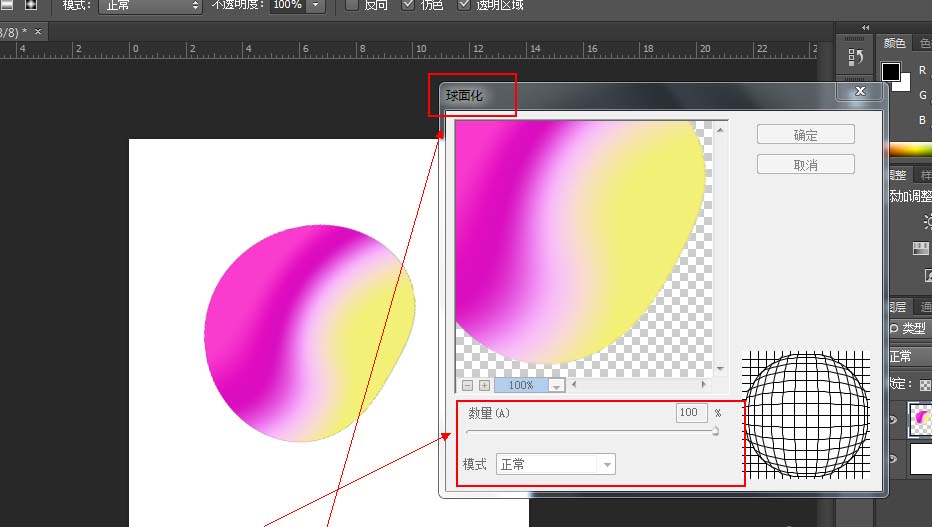Screen dimensions: 932x527
Task: Click 取消 to cancel the Spherize dialog
Action: tap(805, 165)
